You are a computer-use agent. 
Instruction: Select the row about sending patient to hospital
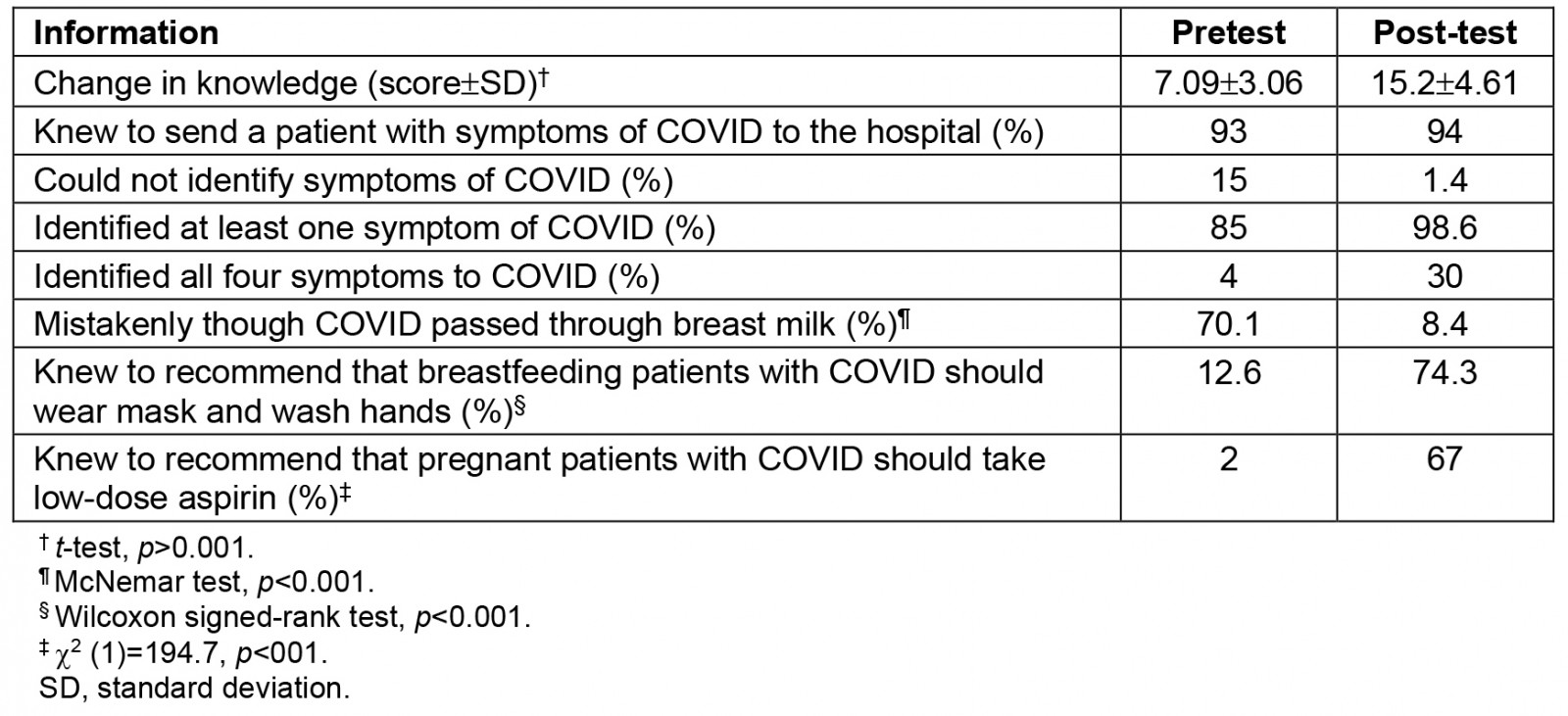538,131
